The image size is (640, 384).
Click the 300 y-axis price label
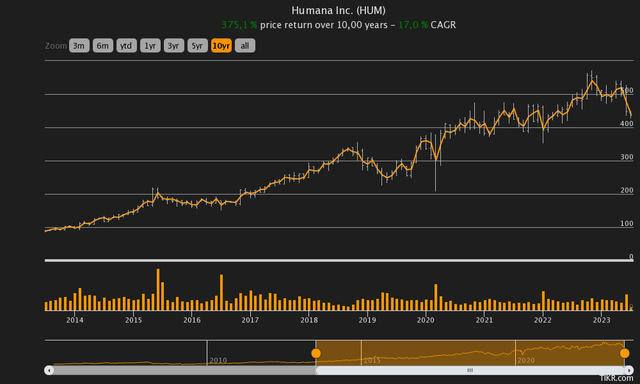click(x=627, y=157)
